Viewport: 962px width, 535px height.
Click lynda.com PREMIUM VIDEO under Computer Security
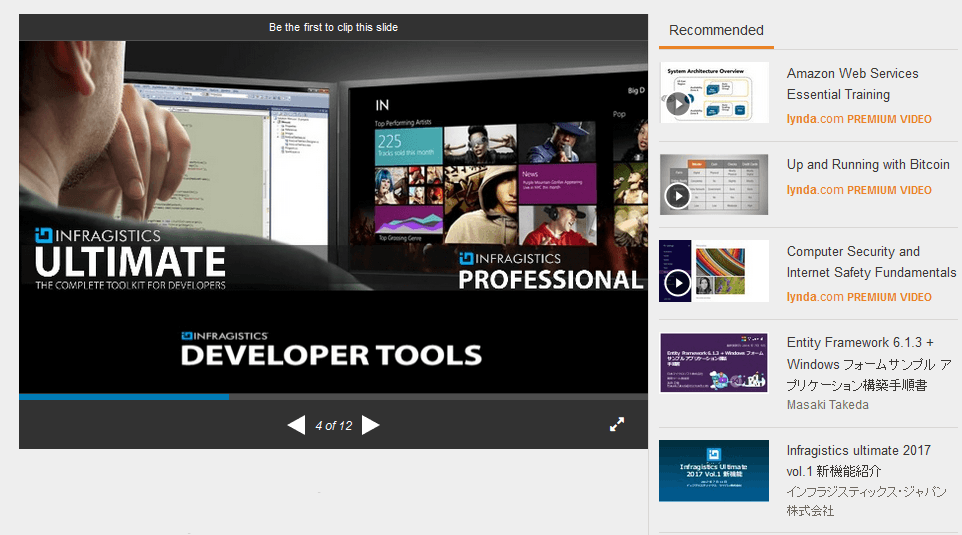[859, 297]
